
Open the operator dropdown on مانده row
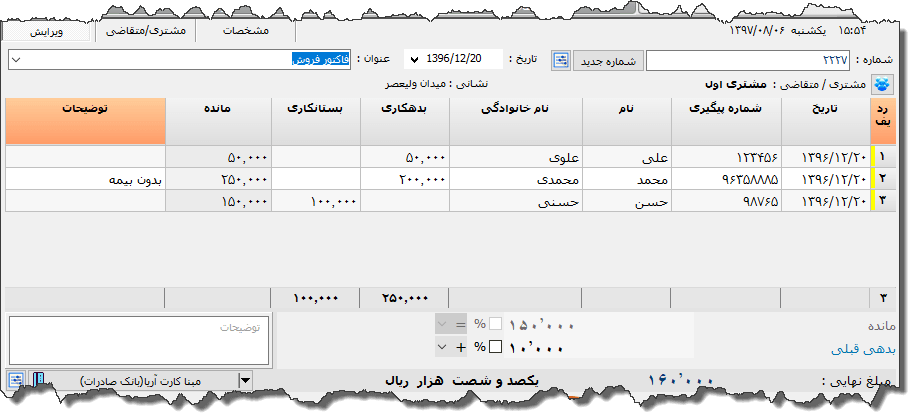pyautogui.click(x=442, y=324)
